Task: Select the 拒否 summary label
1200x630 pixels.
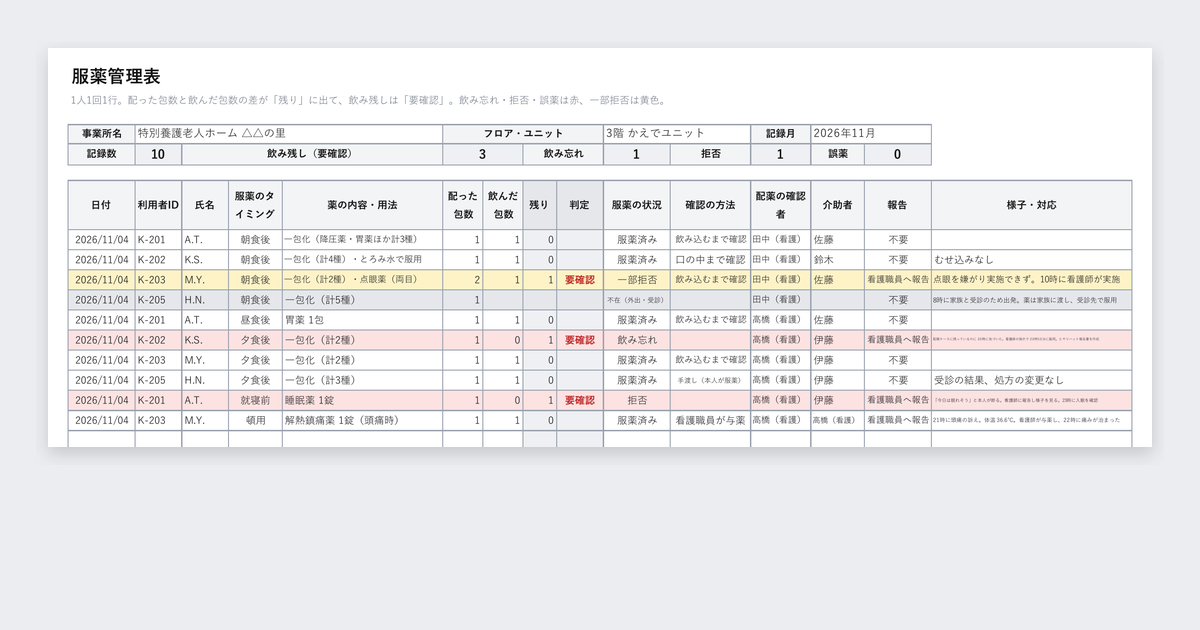Action: (x=711, y=154)
